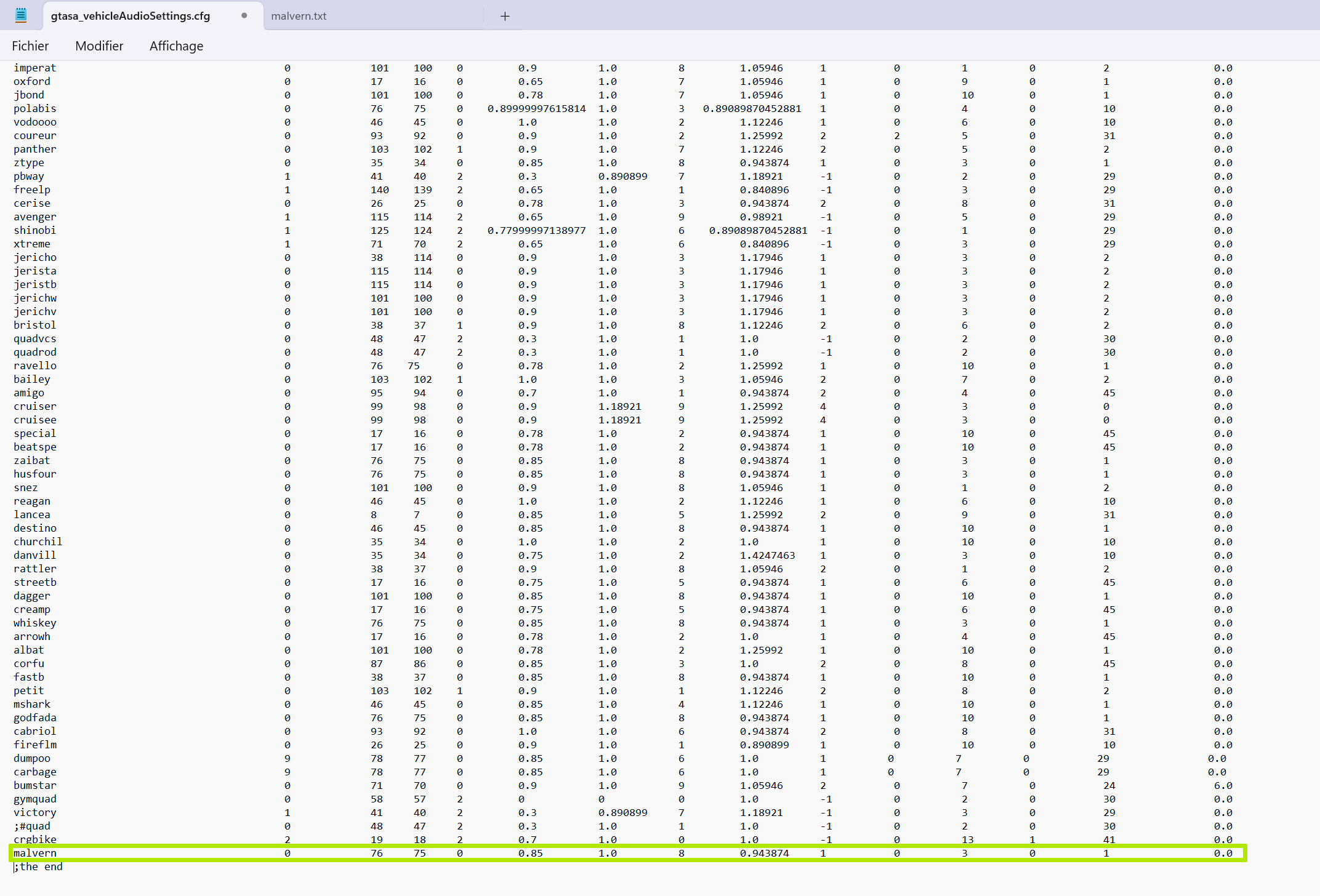Click the 'crgbike' entry name
1320x896 pixels.
(x=35, y=839)
